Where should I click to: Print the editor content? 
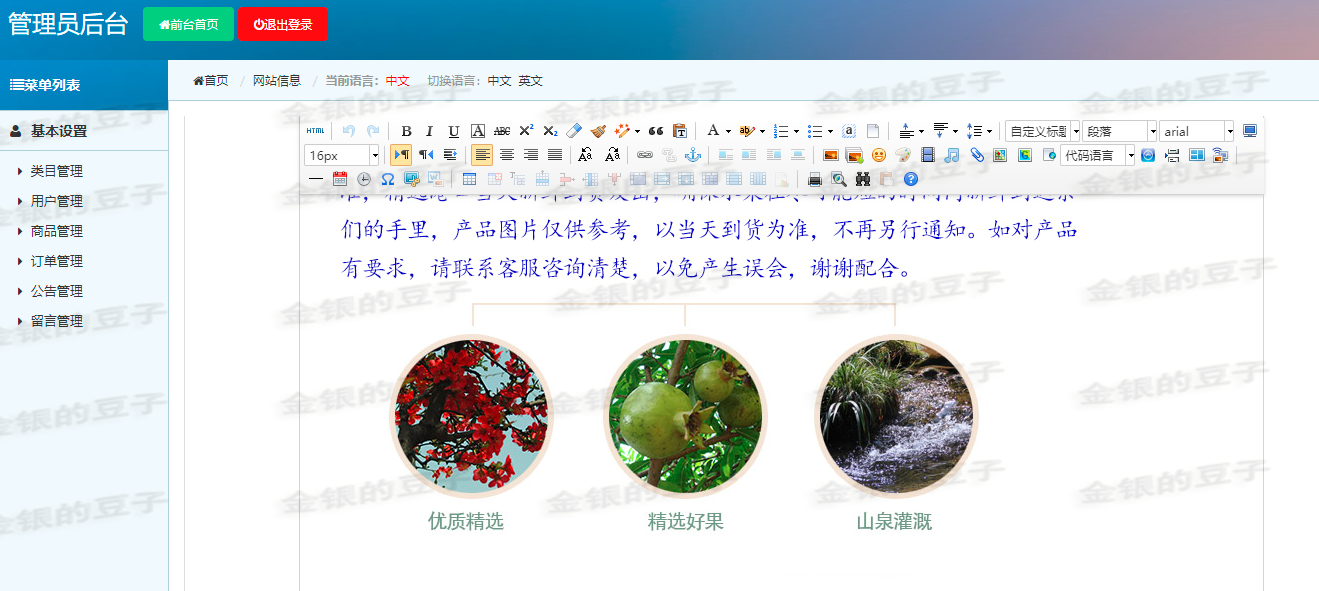click(x=815, y=179)
